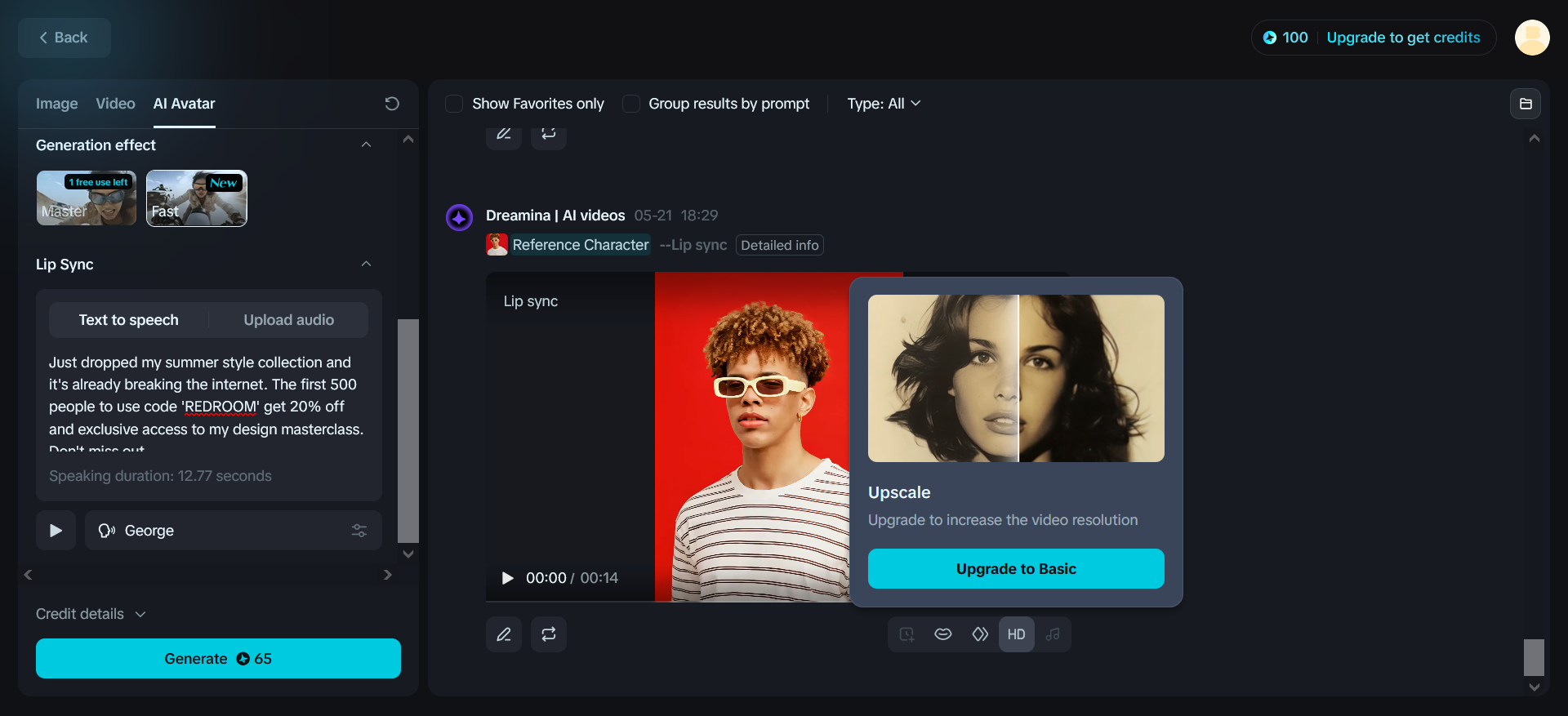1568x716 pixels.
Task: Open the Type: All filter dropdown
Action: pos(884,104)
